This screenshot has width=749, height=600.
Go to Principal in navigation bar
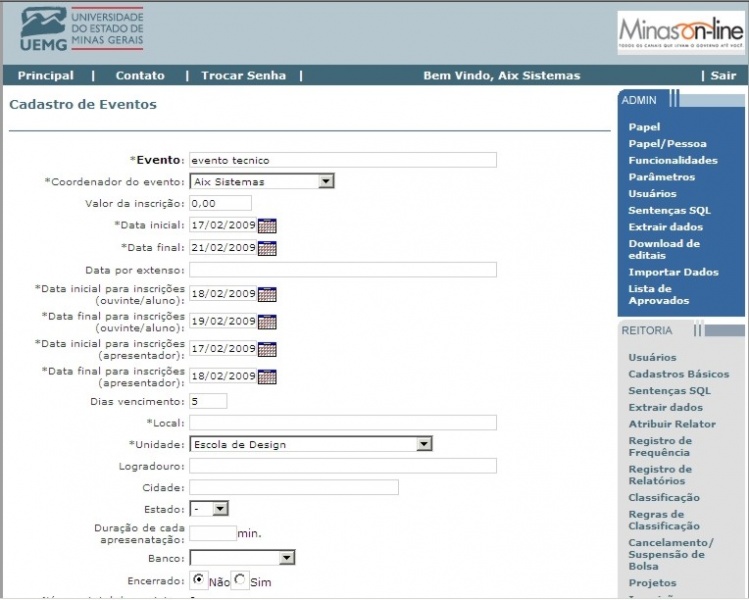pos(46,75)
